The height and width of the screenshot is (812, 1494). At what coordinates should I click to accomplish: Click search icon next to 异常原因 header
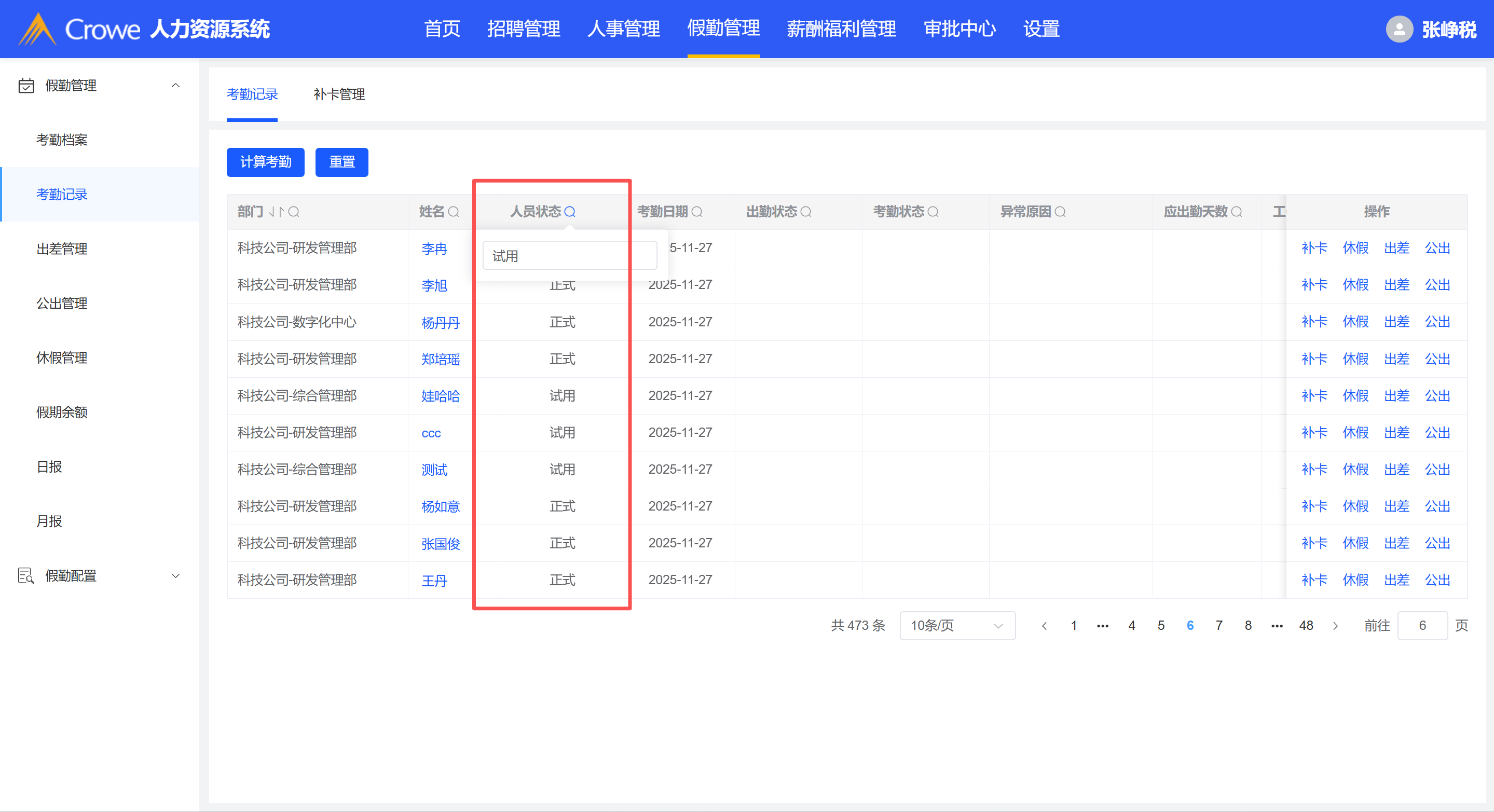pyautogui.click(x=1060, y=212)
